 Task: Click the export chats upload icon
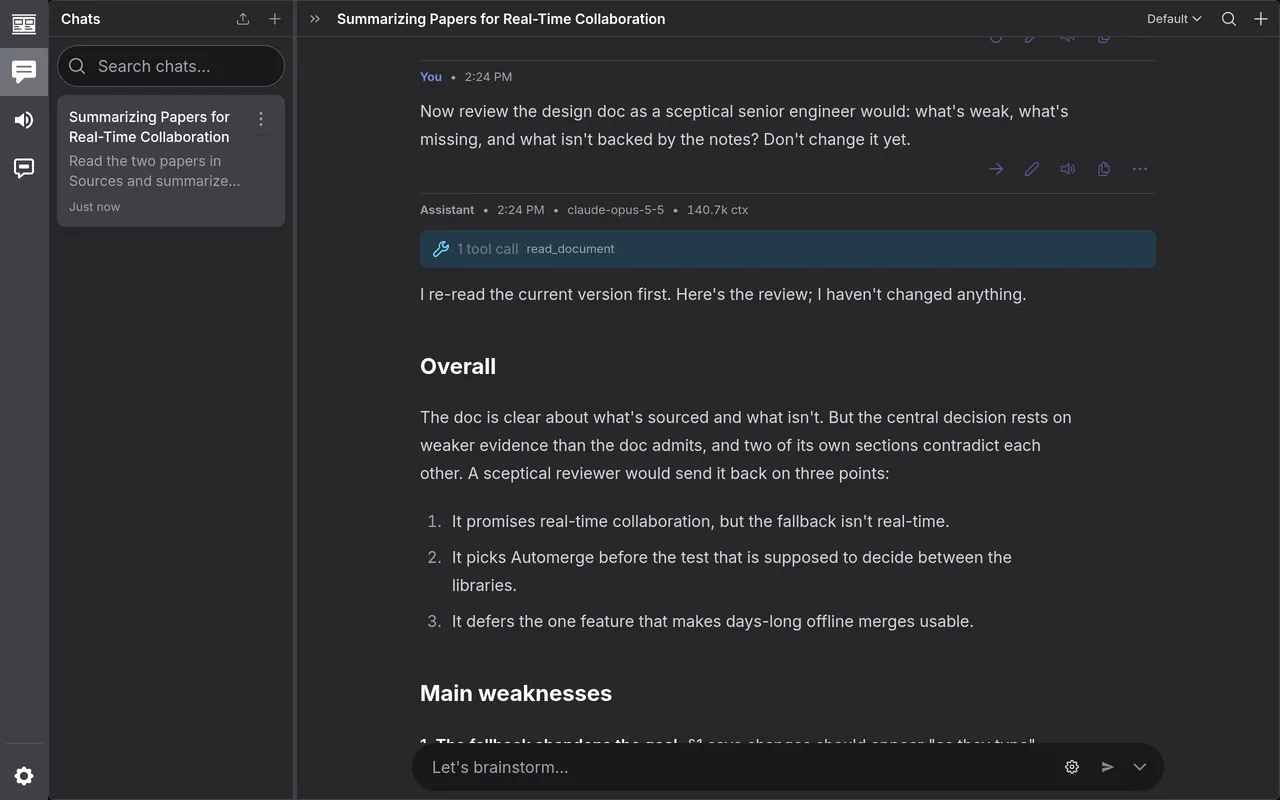pos(243,19)
